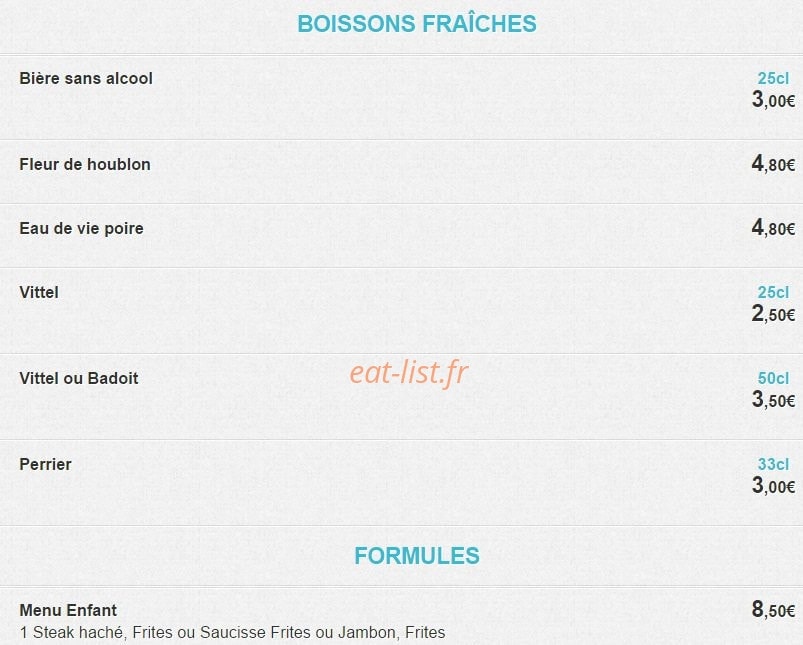
Task: Select the Menu Enfant formula
Action: [68, 611]
